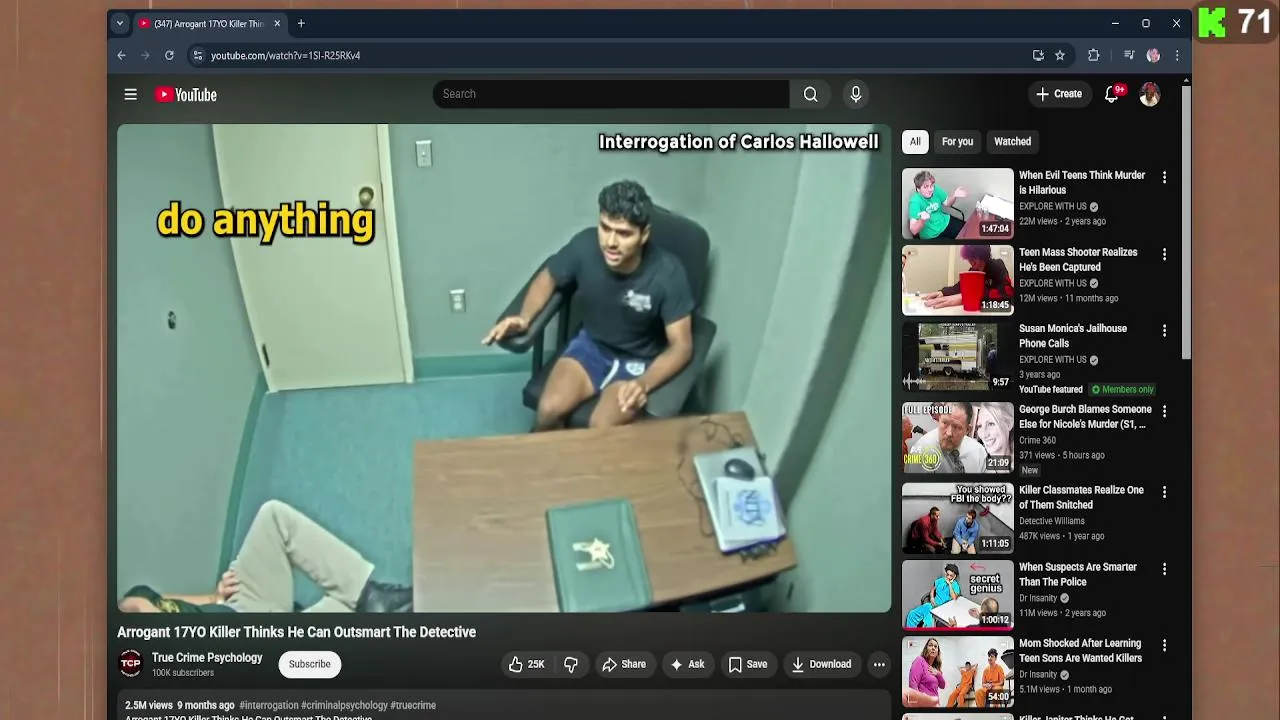Minimize the browser window

1115,23
